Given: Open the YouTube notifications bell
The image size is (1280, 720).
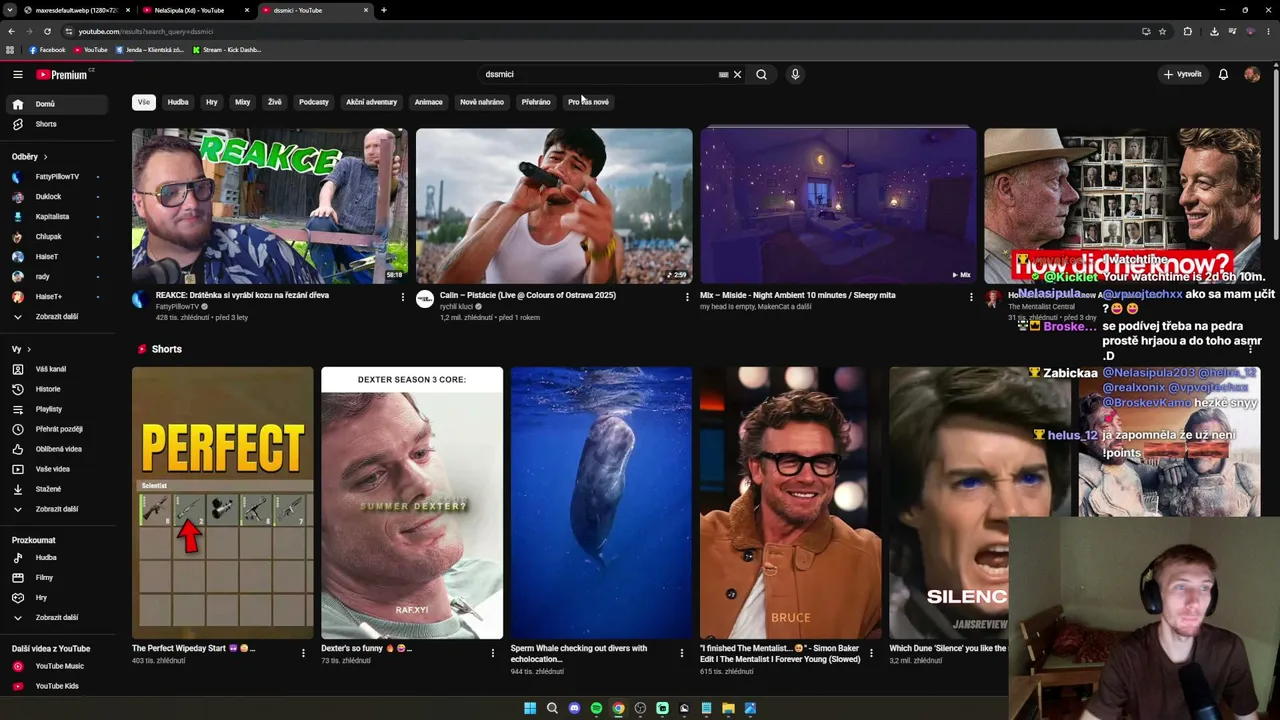Looking at the screenshot, I should coord(1223,74).
